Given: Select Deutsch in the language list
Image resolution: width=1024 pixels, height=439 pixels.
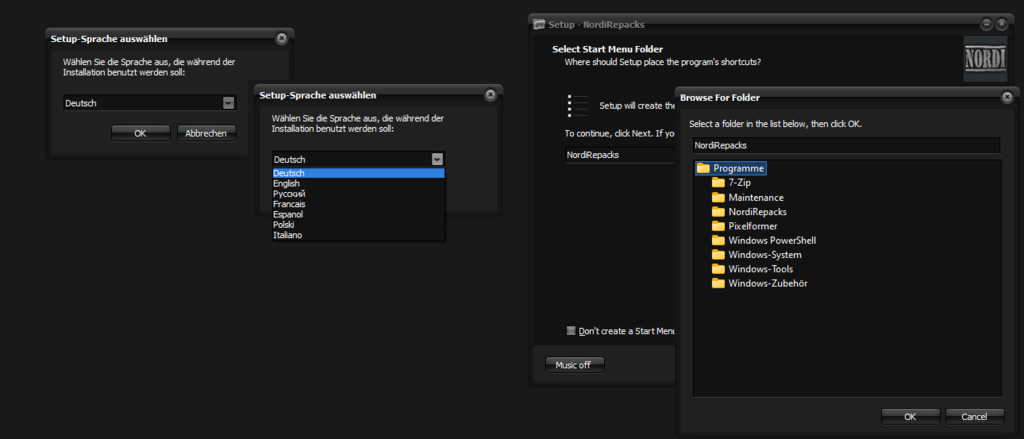Looking at the screenshot, I should tap(358, 173).
